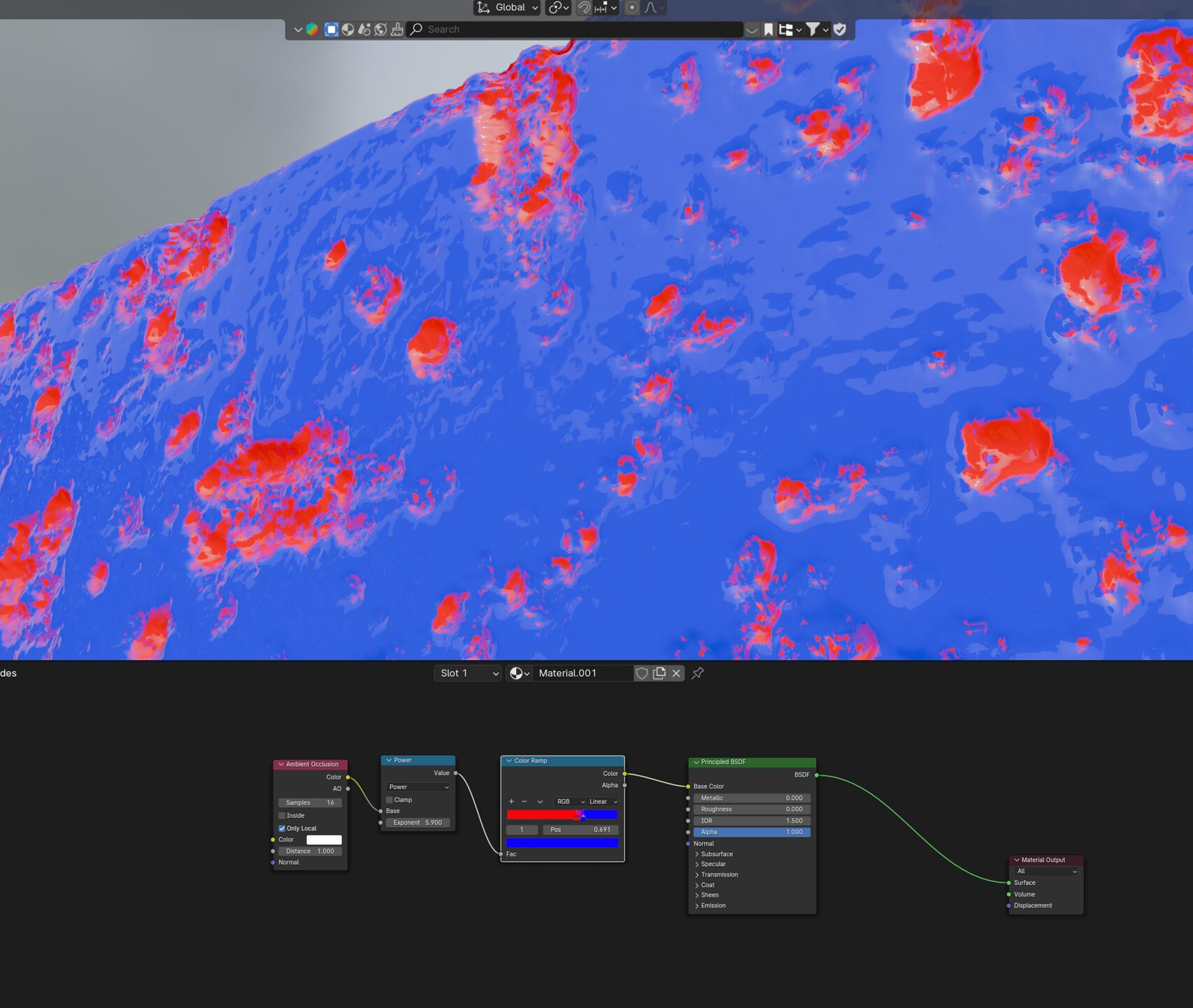Select the objects filter icon beside the globe
Image resolution: width=1193 pixels, height=1008 pixels.
(x=364, y=29)
